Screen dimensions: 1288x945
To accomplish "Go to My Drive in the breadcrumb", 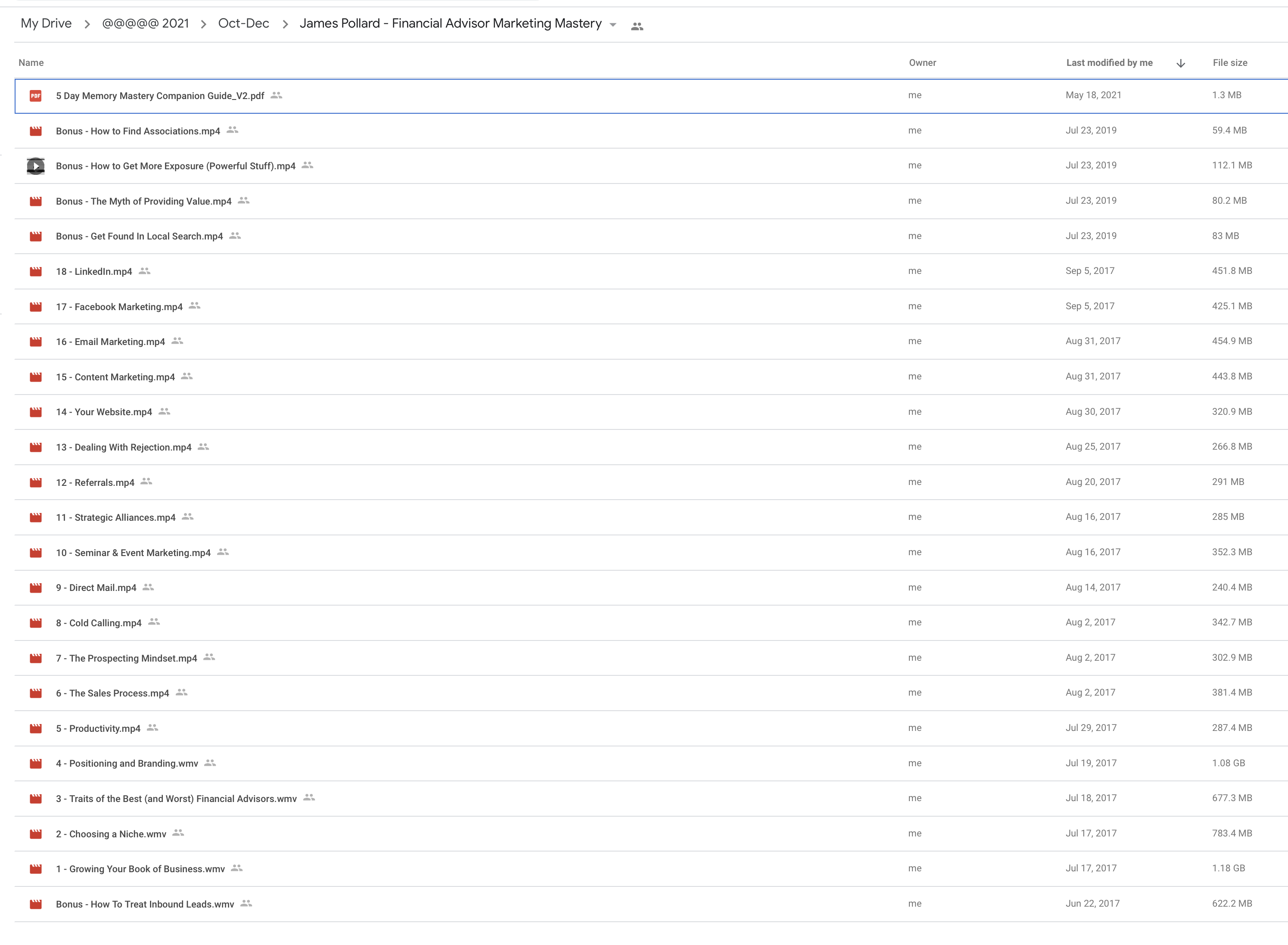I will (47, 23).
